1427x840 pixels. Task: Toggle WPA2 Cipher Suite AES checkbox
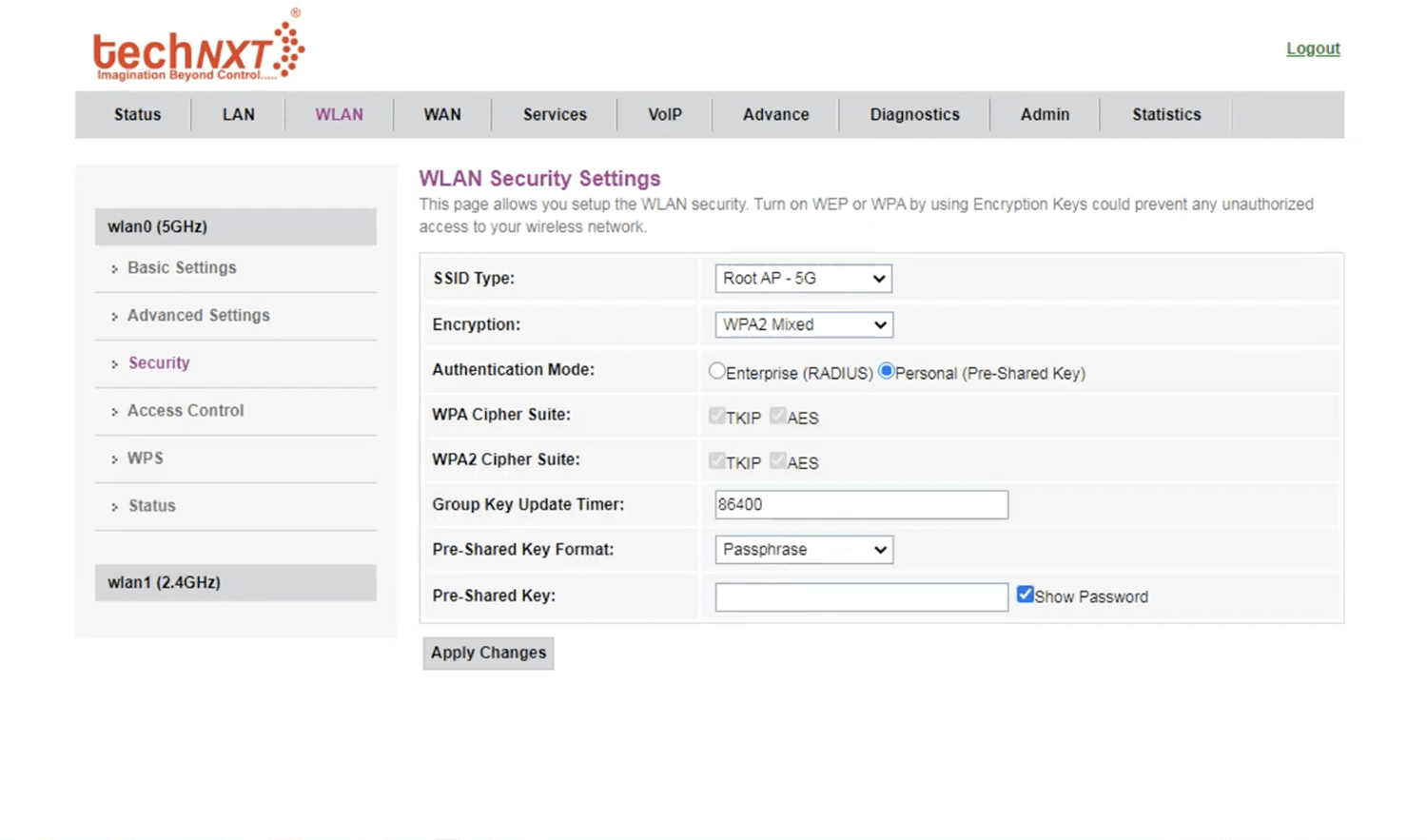coord(778,461)
